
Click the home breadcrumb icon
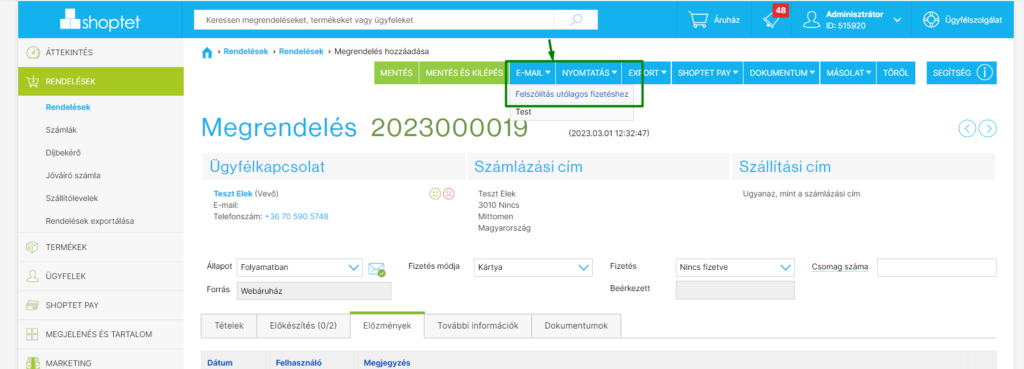(x=207, y=52)
